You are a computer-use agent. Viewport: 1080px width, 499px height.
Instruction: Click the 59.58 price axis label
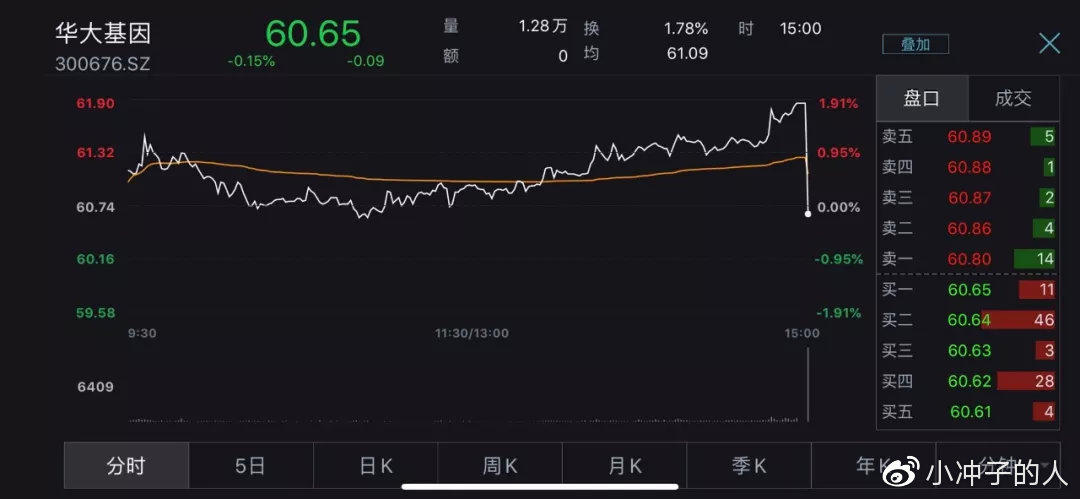pyautogui.click(x=96, y=313)
